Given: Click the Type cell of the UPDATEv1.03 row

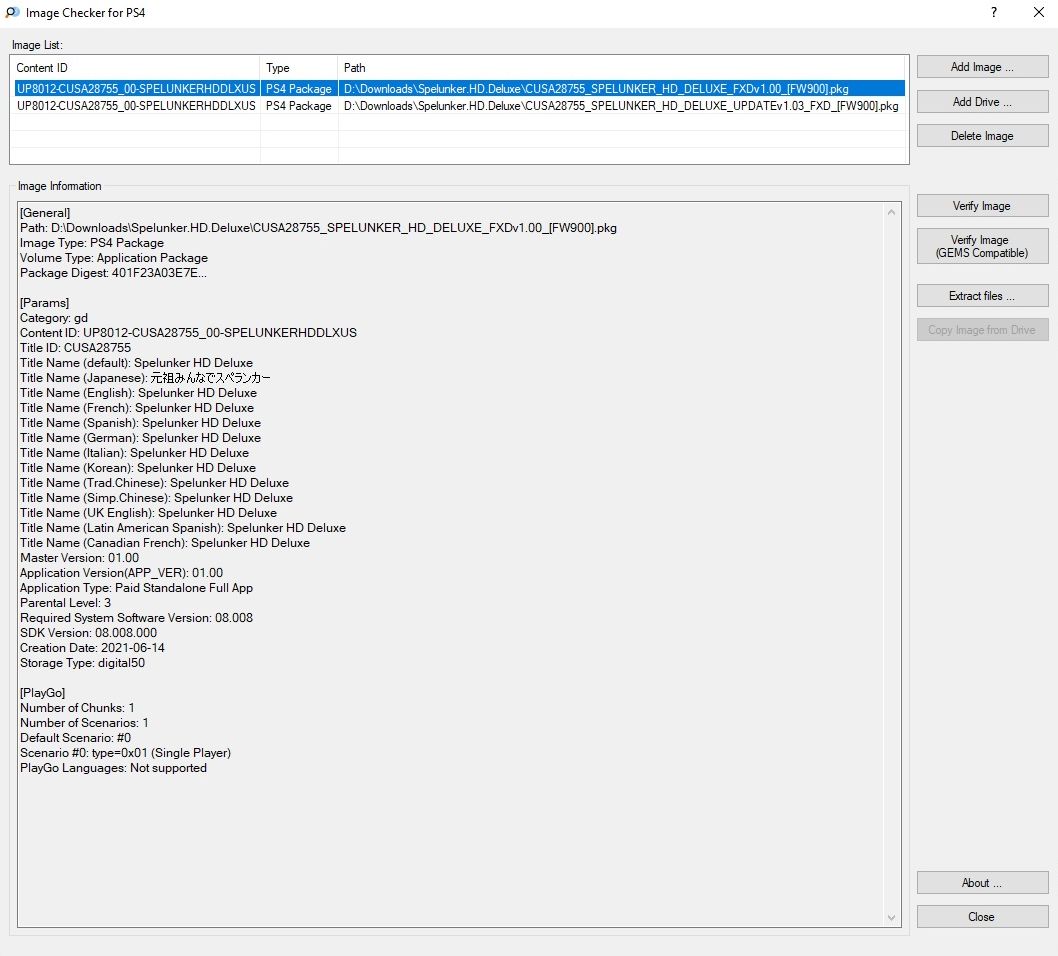Looking at the screenshot, I should click(x=298, y=106).
